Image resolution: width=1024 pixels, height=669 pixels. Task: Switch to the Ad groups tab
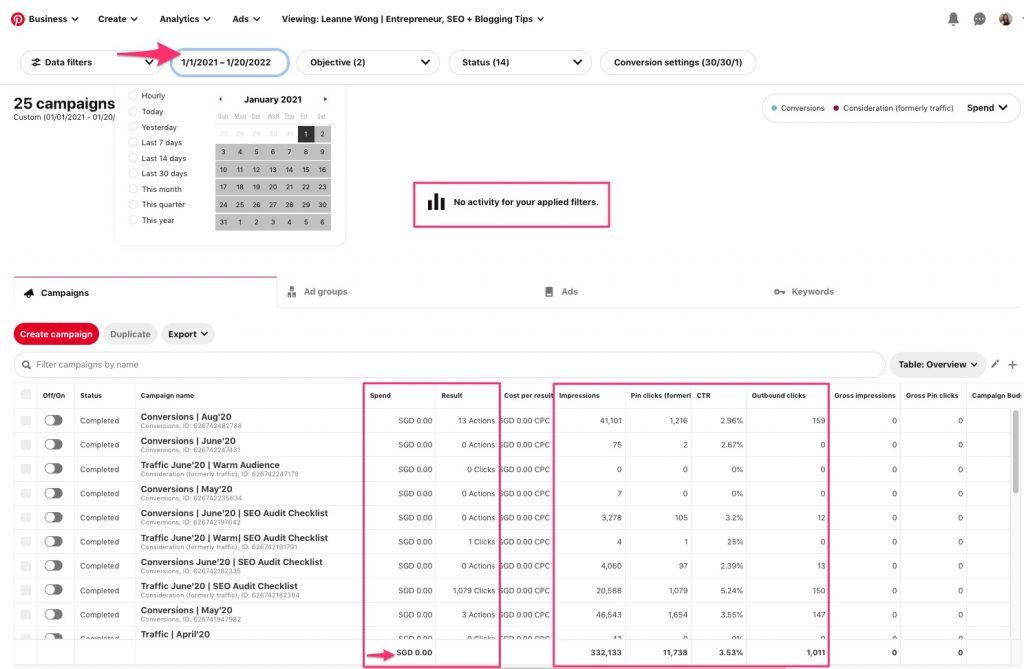pyautogui.click(x=322, y=291)
